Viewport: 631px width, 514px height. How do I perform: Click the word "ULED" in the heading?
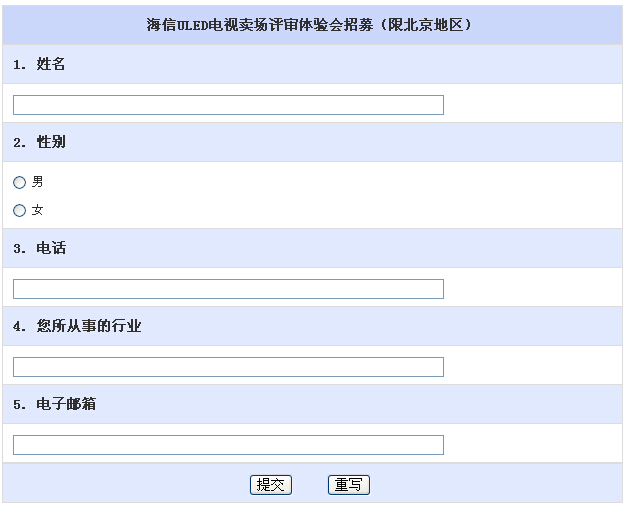(x=192, y=25)
